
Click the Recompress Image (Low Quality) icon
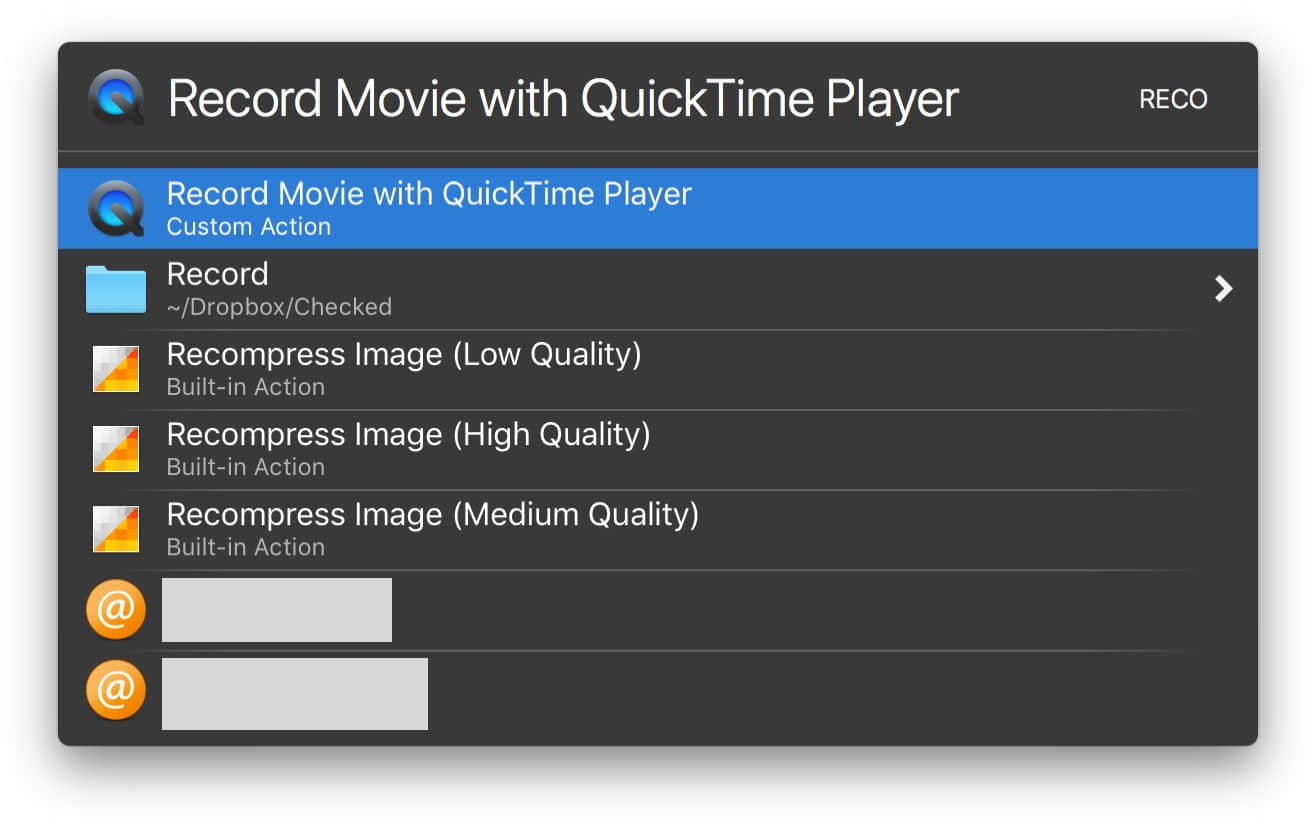[x=116, y=369]
